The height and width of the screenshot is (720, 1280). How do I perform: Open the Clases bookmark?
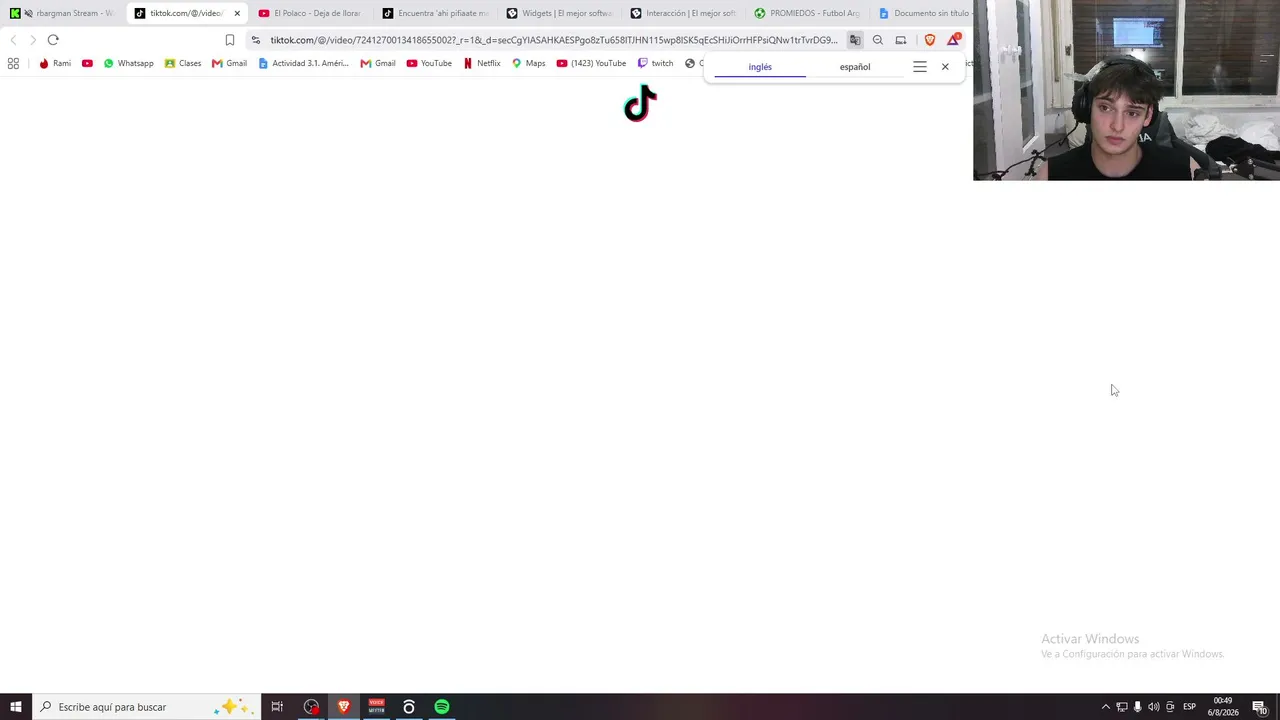point(183,63)
